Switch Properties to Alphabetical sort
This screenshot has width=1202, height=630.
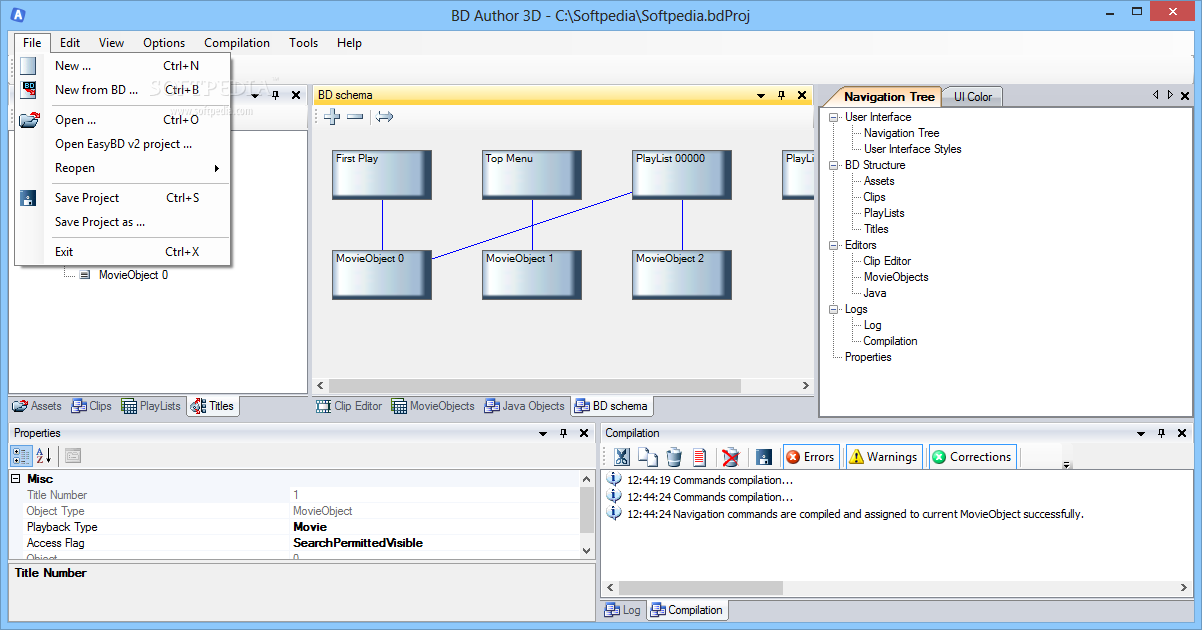[x=44, y=456]
